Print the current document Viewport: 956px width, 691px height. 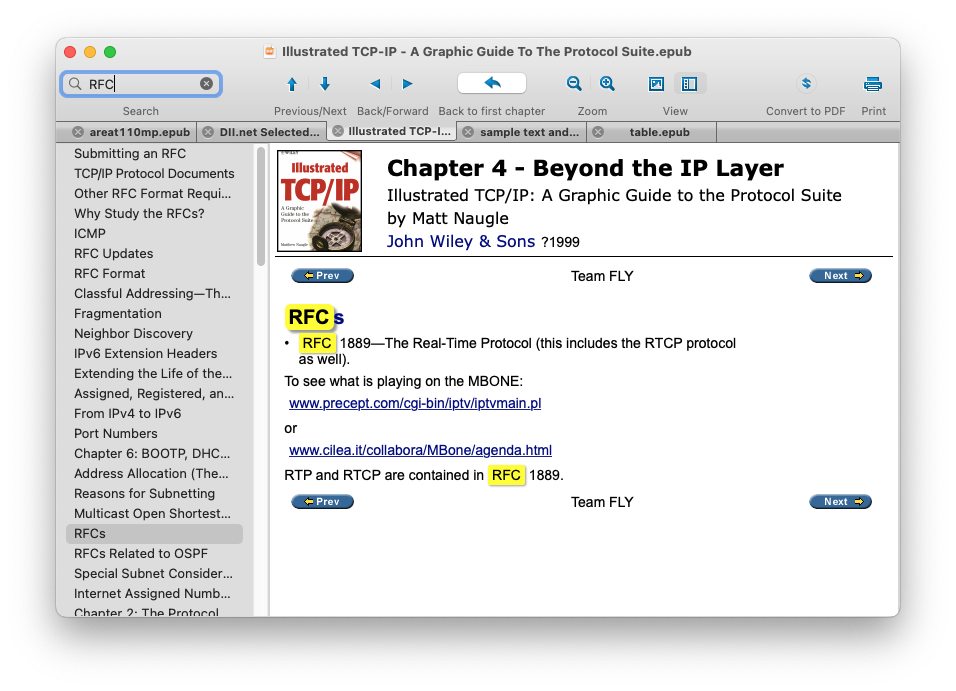873,84
